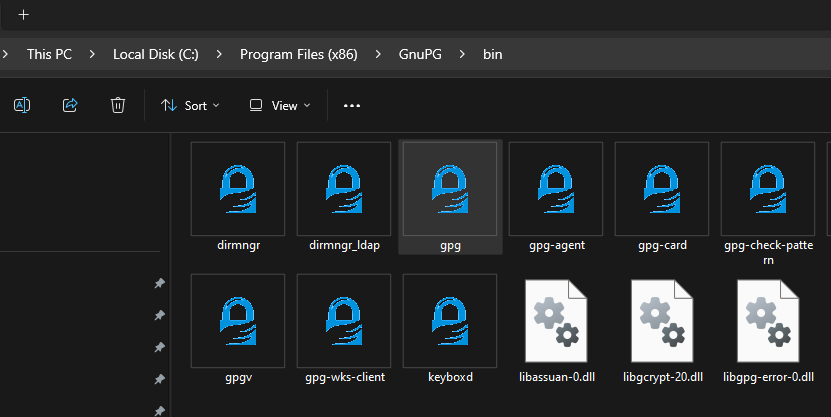The width and height of the screenshot is (831, 417).
Task: Click the 'dirmngr' file name label
Action: click(238, 245)
